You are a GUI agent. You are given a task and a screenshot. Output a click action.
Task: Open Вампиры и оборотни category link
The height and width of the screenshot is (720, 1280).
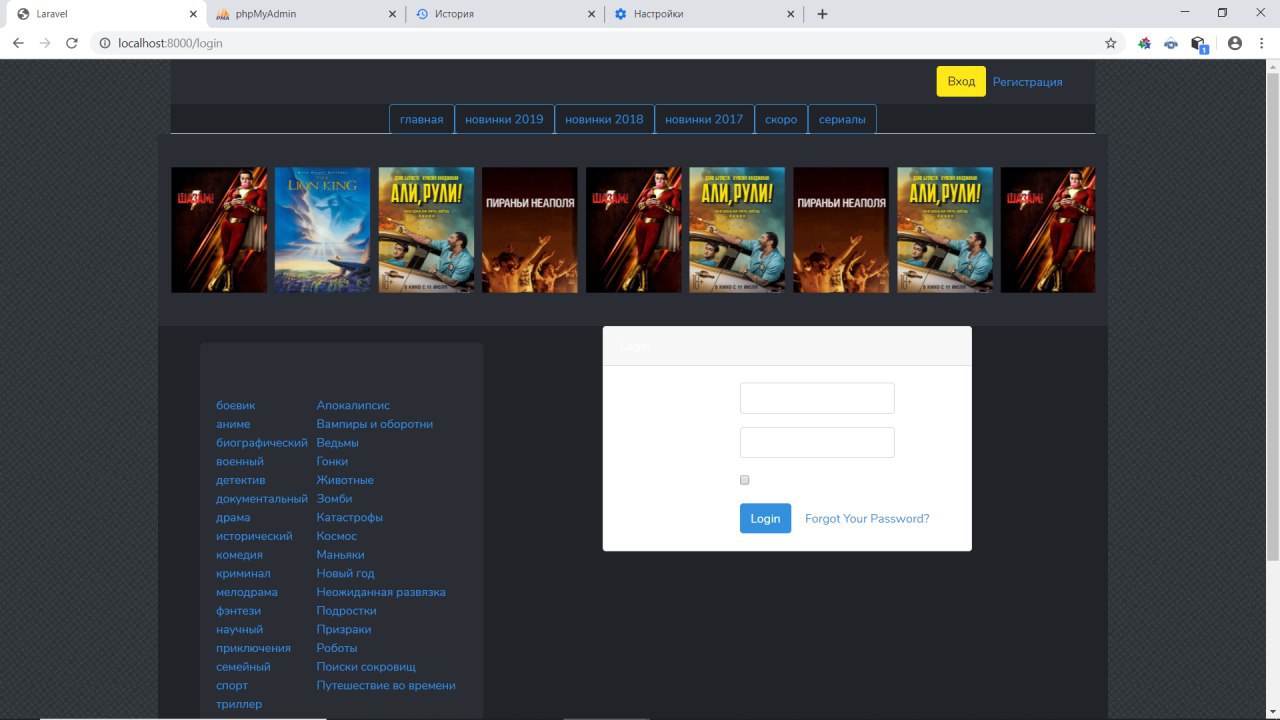pyautogui.click(x=375, y=424)
